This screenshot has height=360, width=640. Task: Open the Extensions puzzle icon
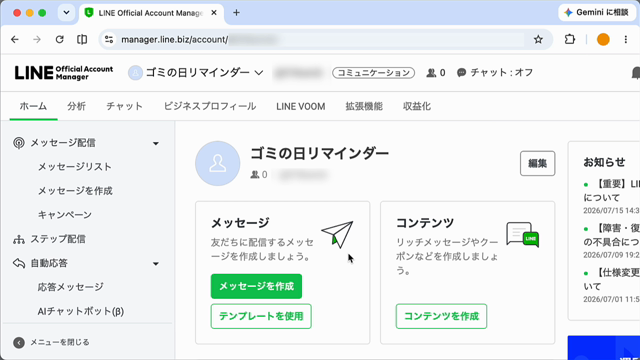point(569,40)
